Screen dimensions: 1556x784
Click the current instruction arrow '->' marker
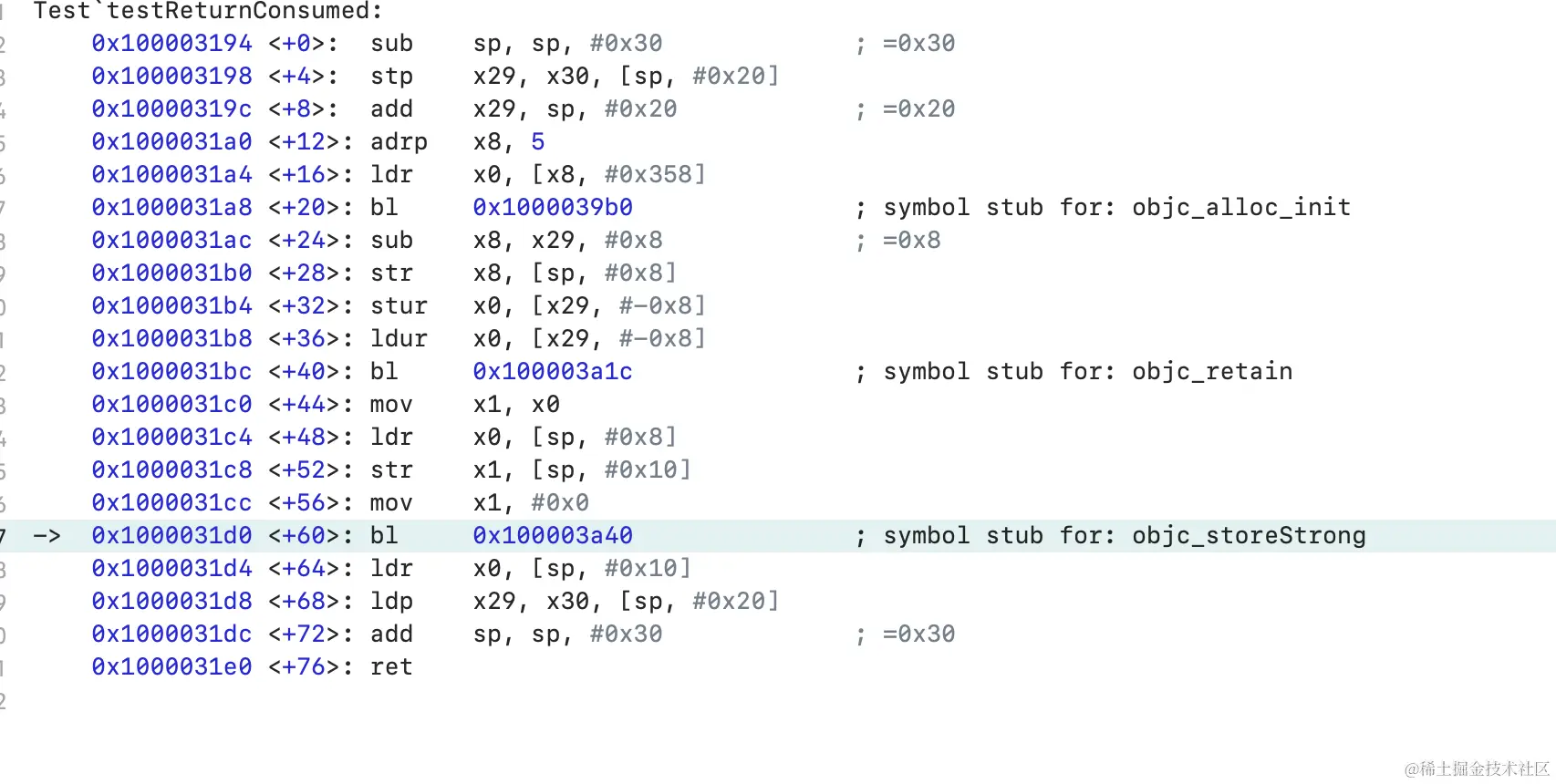pyautogui.click(x=47, y=536)
